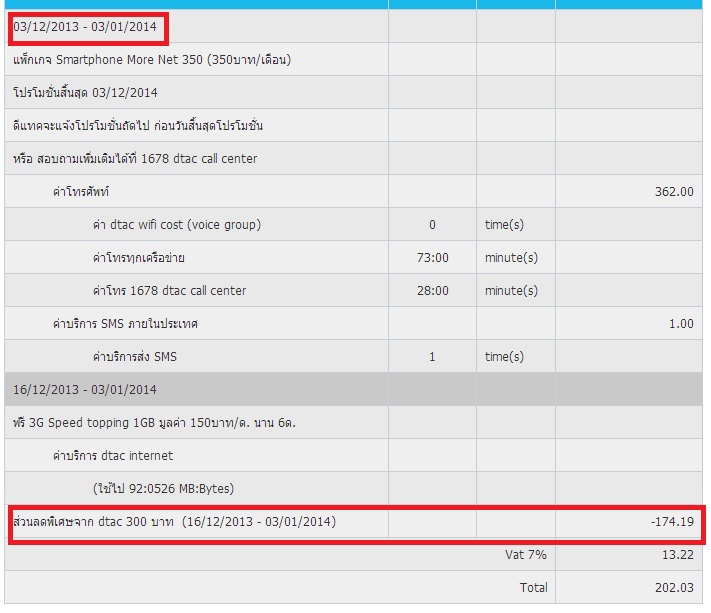Select the total amount 202.03
This screenshot has width=711, height=613.
point(674,588)
